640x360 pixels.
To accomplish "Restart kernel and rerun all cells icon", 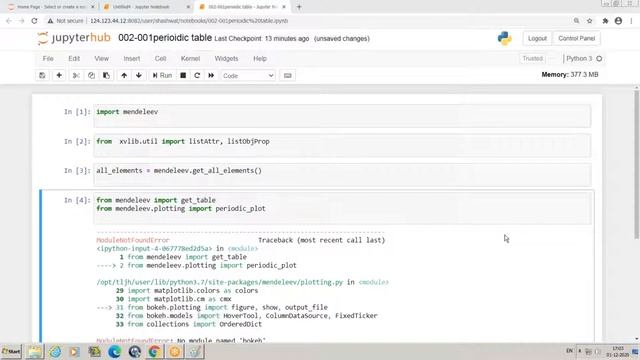I will (x=211, y=76).
